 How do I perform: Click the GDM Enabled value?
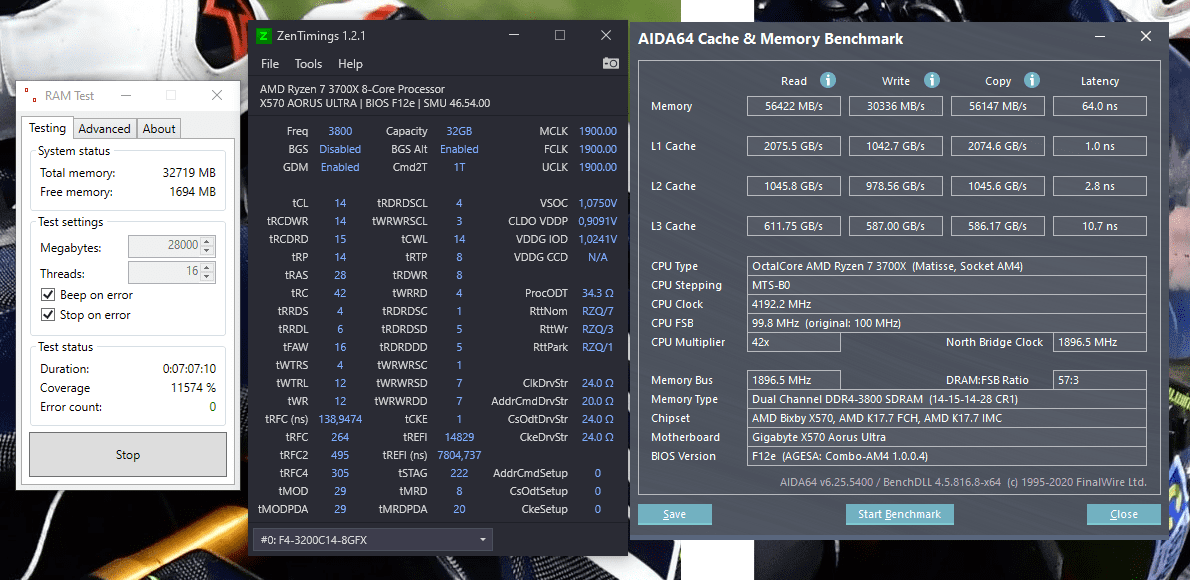[340, 167]
